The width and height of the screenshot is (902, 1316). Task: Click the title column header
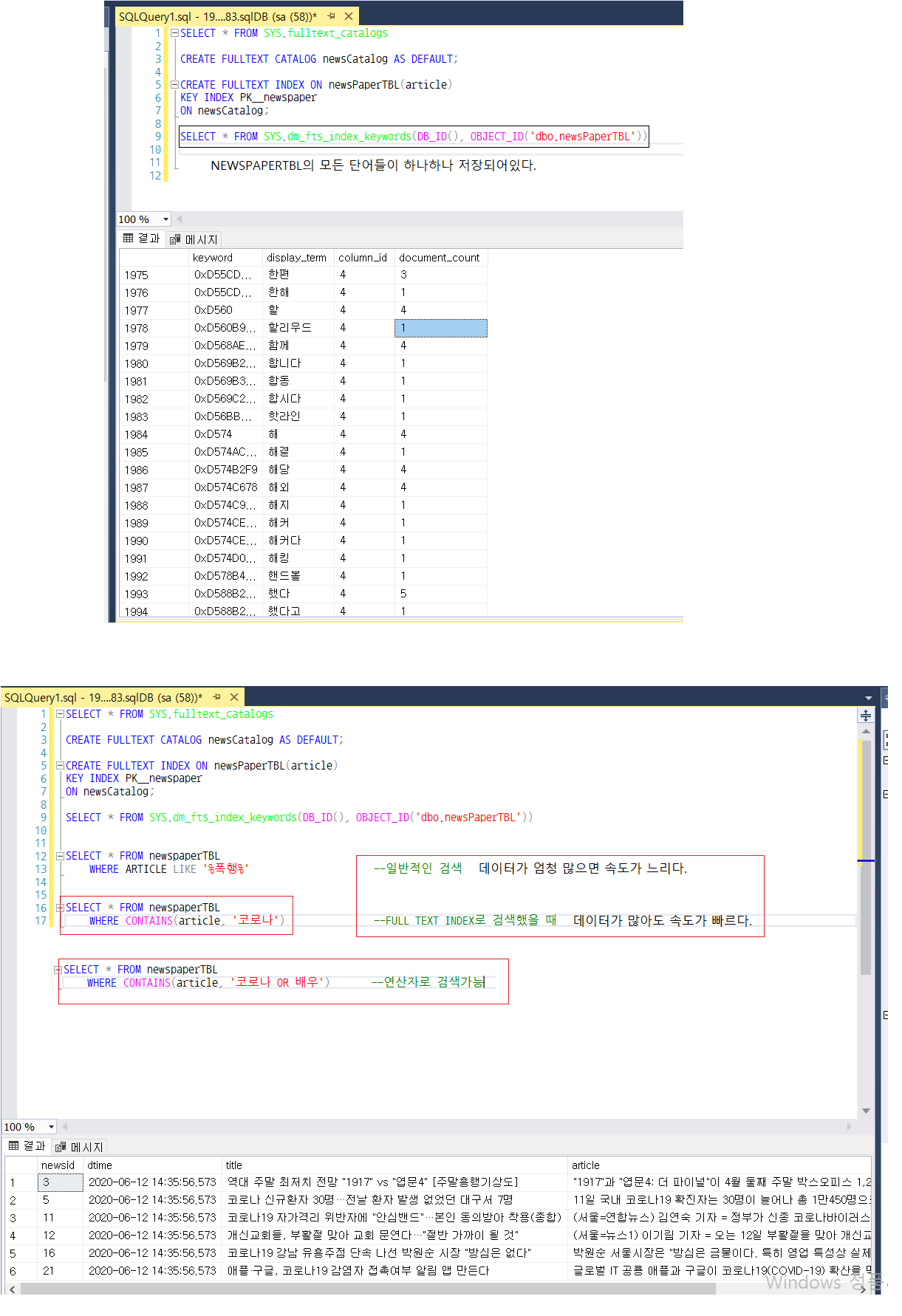(x=394, y=1165)
